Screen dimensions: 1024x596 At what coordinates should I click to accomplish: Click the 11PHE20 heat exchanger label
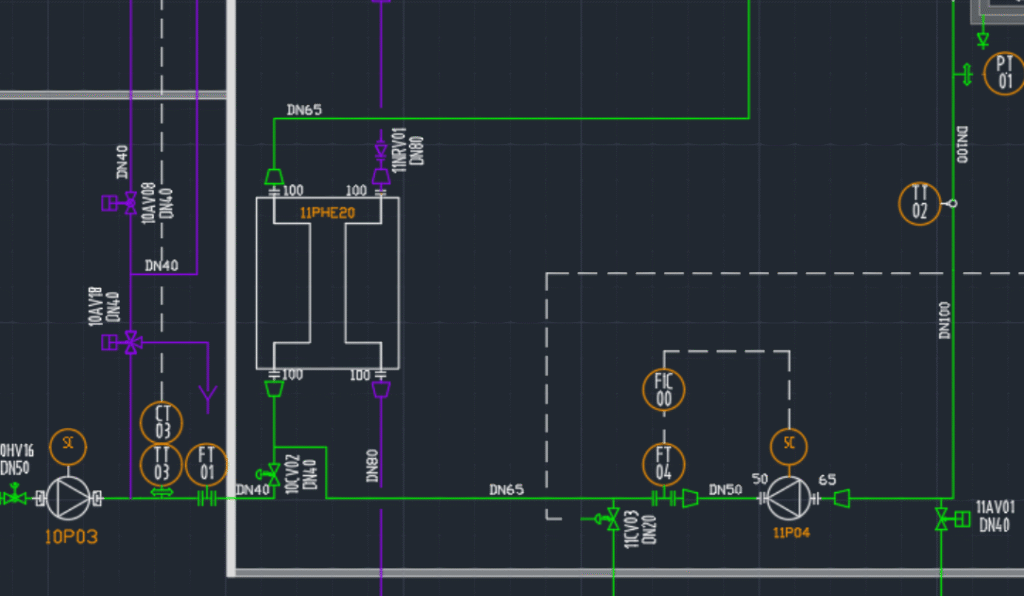327,213
